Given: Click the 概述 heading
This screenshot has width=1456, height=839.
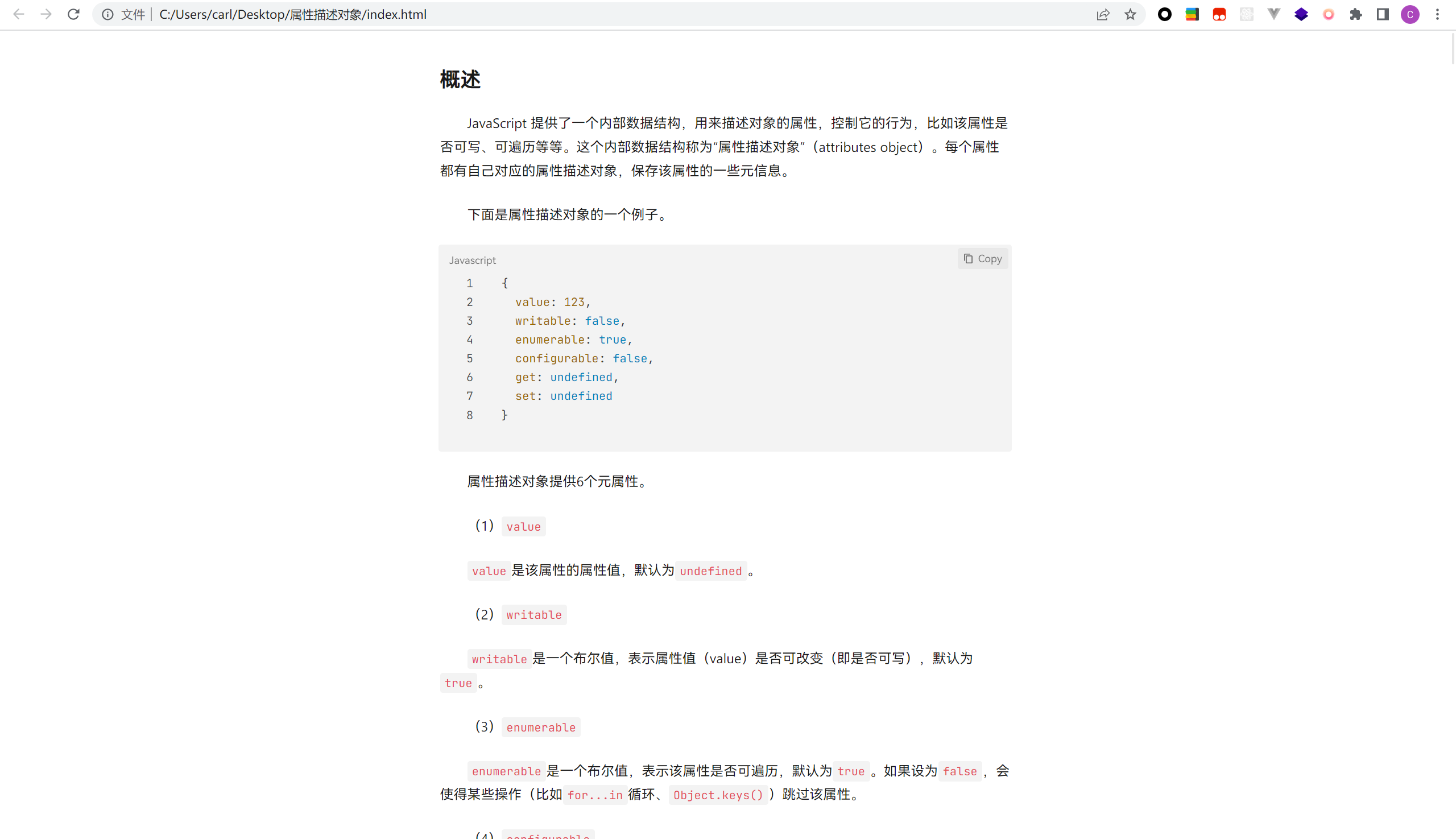Looking at the screenshot, I should pyautogui.click(x=460, y=80).
